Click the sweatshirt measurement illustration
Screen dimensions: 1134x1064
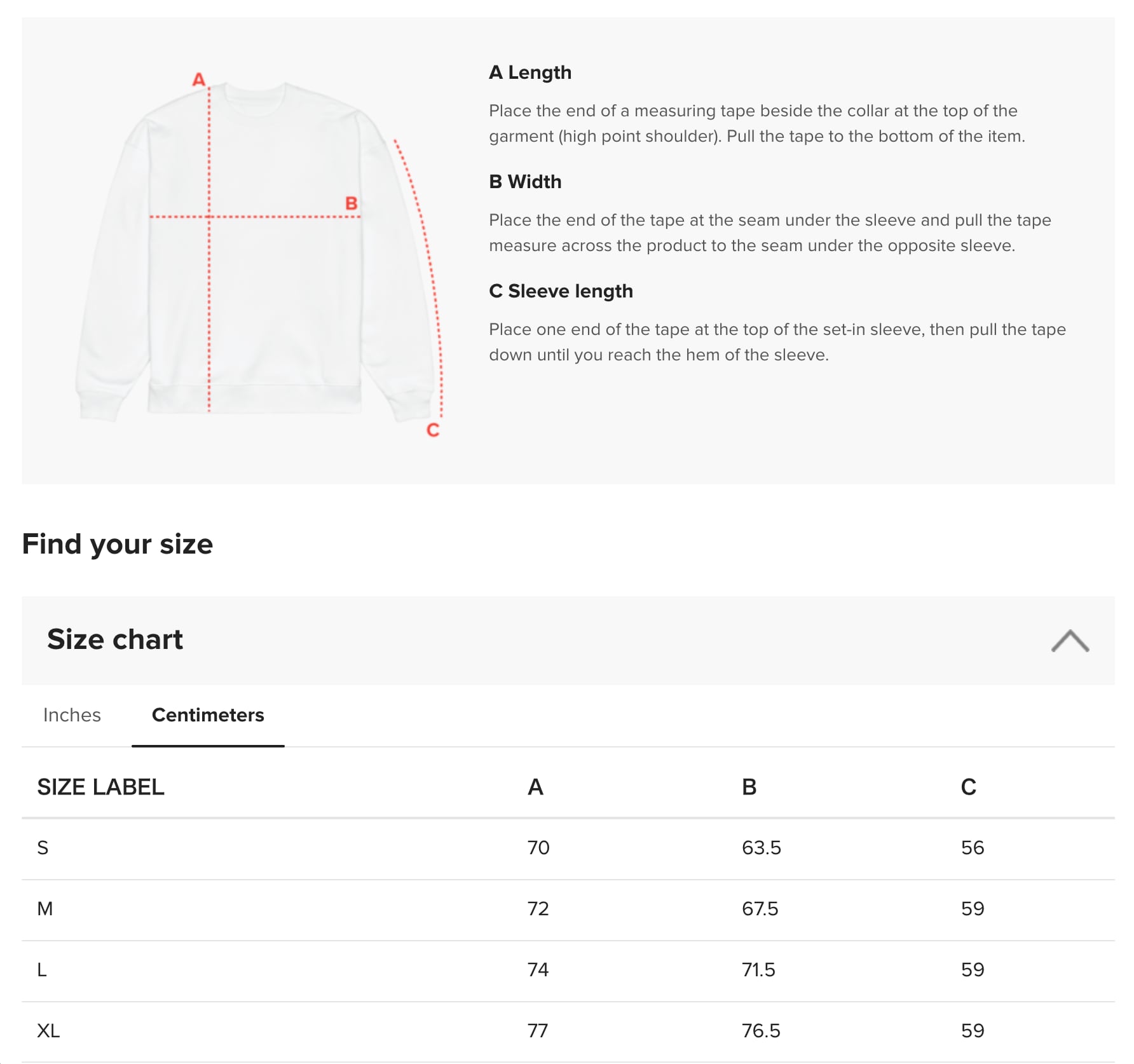(254, 254)
